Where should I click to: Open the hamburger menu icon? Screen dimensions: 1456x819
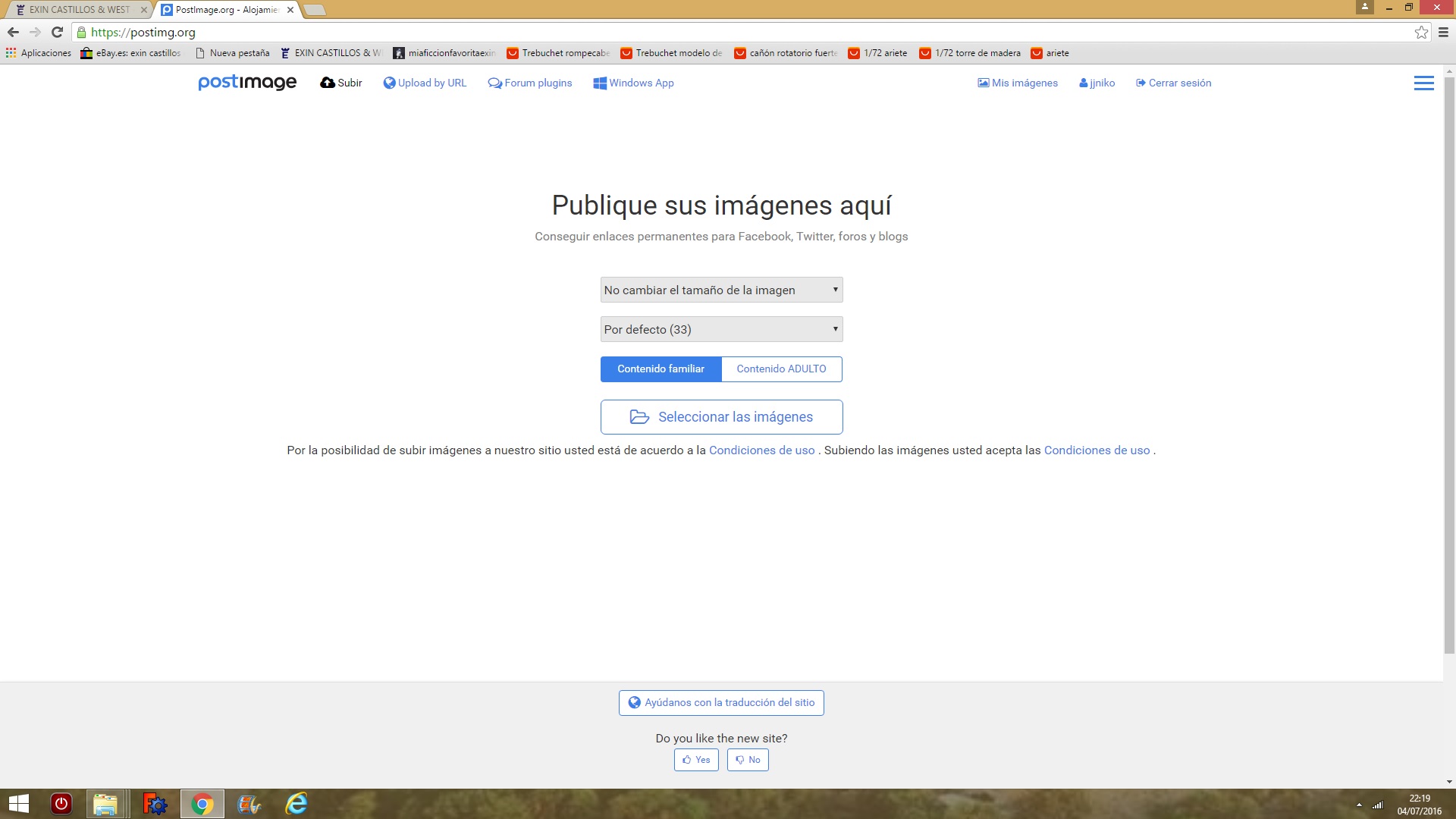1423,83
